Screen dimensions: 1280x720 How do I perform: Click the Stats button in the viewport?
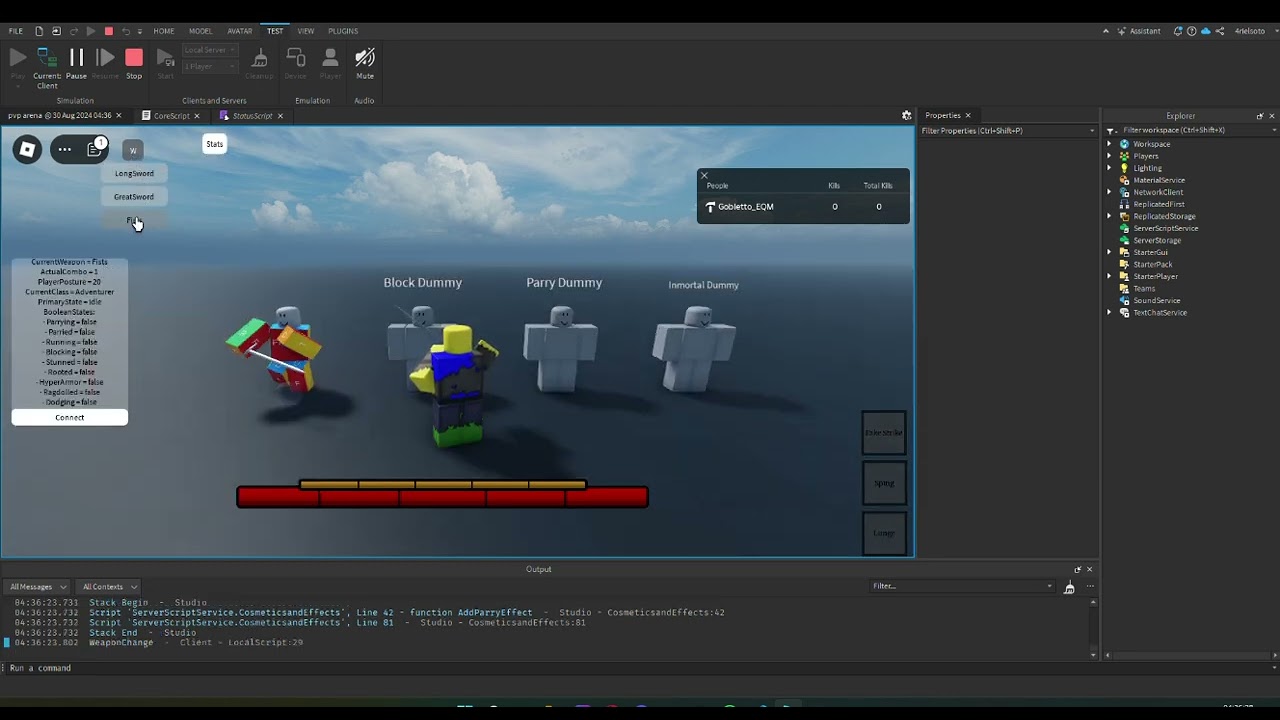[215, 144]
